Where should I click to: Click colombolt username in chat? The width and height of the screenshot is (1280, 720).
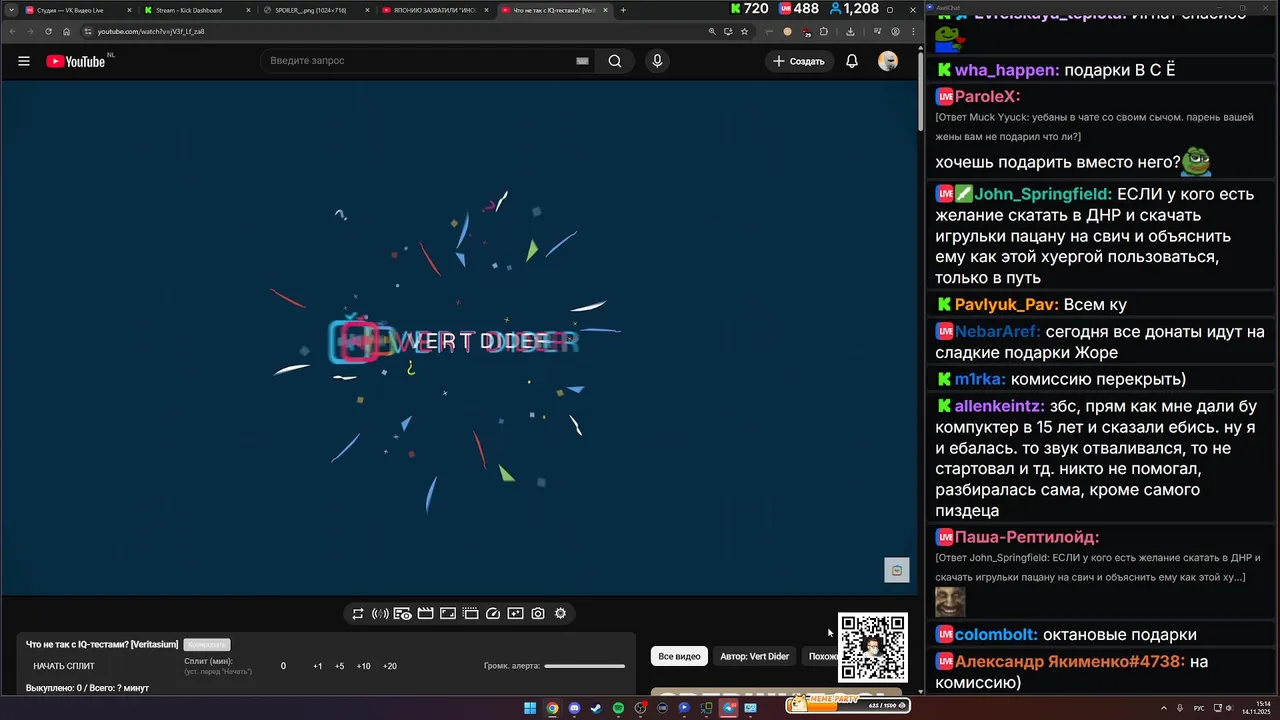click(997, 635)
